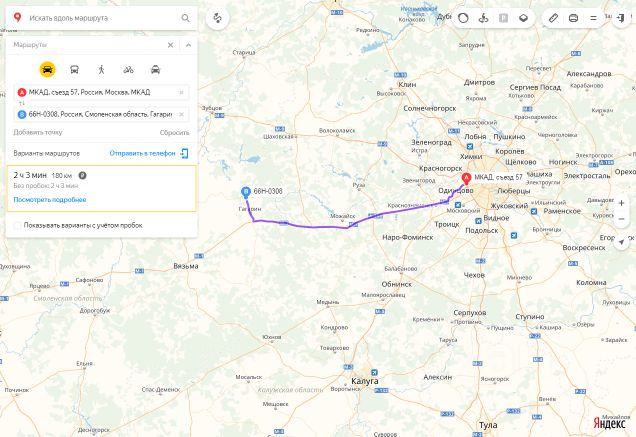Click Посмотреть подробнее route details link

[50, 200]
